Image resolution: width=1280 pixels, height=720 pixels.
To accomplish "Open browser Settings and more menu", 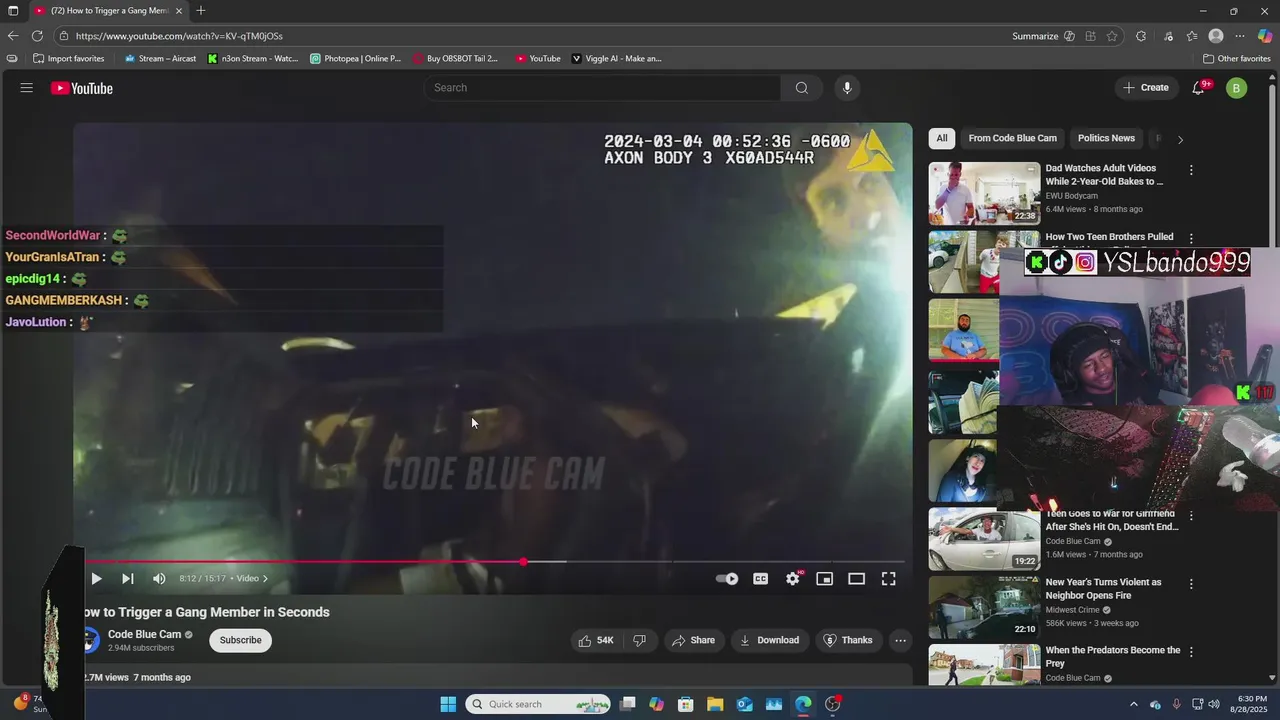I will (1240, 36).
